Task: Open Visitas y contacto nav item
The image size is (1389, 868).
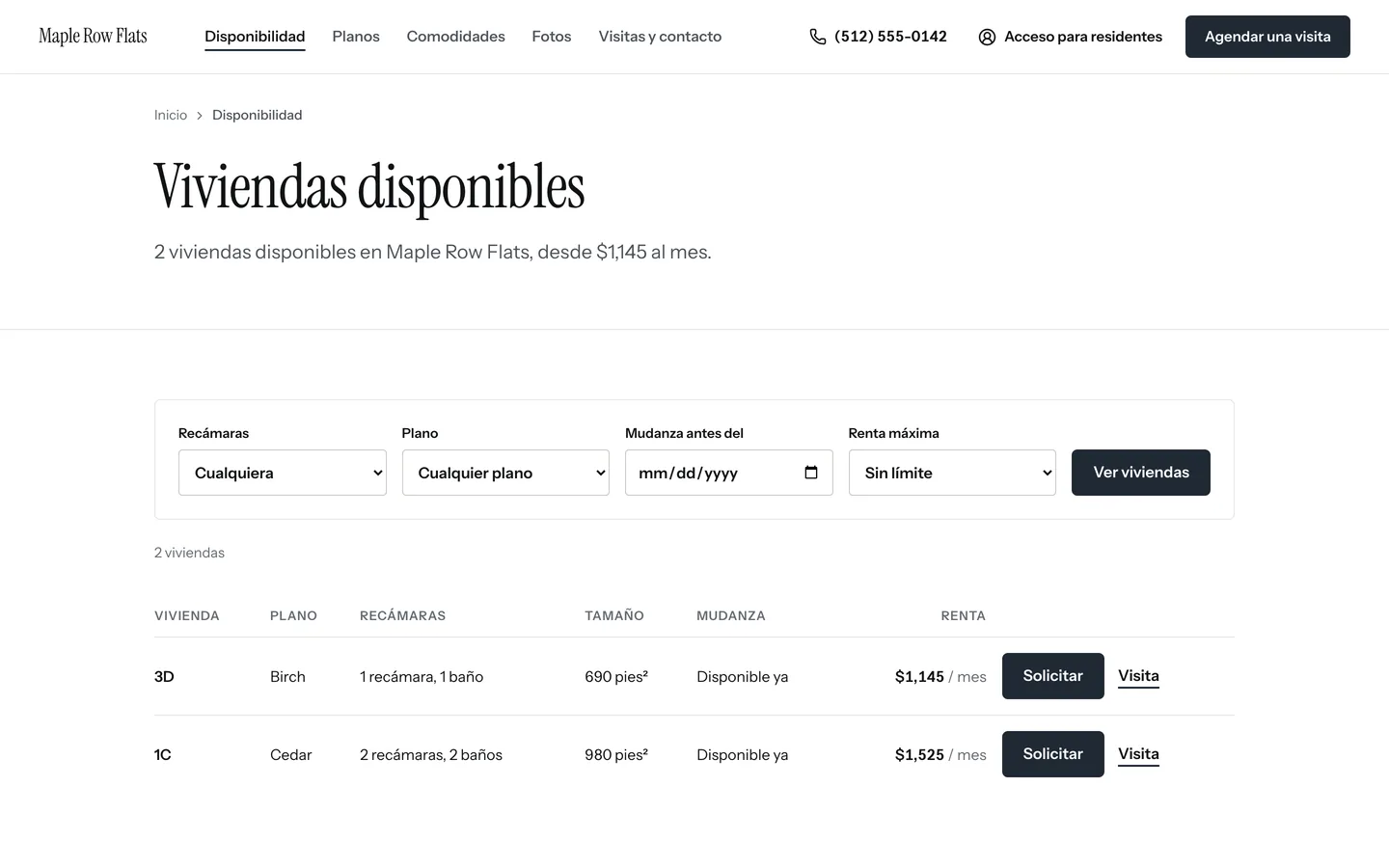Action: (x=660, y=37)
